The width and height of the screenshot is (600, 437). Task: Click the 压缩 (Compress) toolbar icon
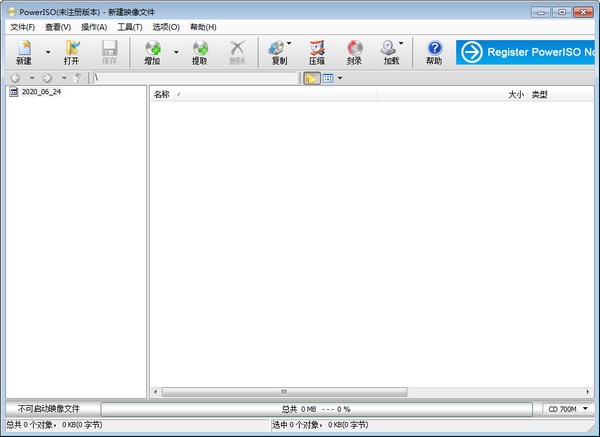tap(317, 52)
